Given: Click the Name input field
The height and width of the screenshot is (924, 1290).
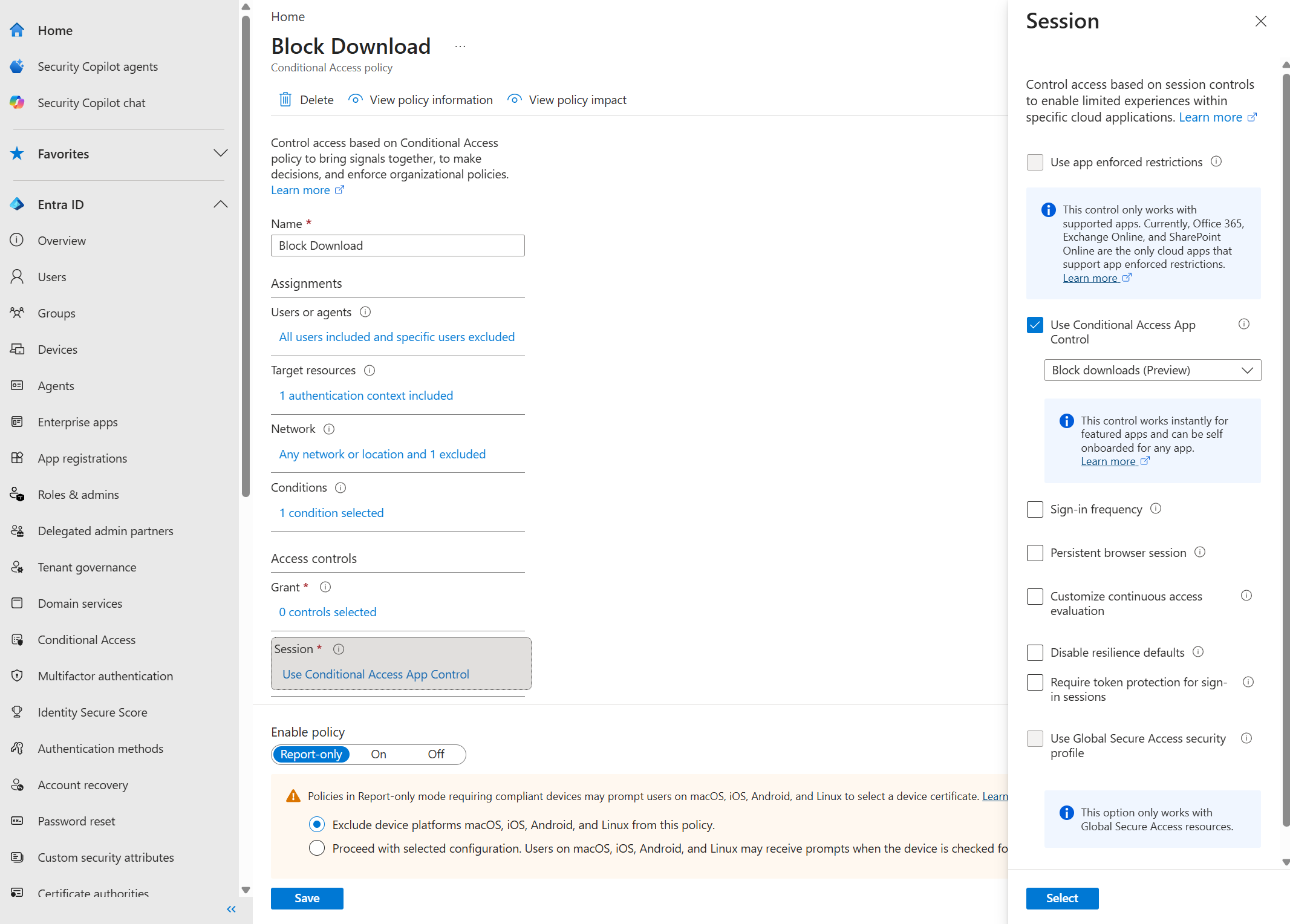Looking at the screenshot, I should [x=398, y=246].
